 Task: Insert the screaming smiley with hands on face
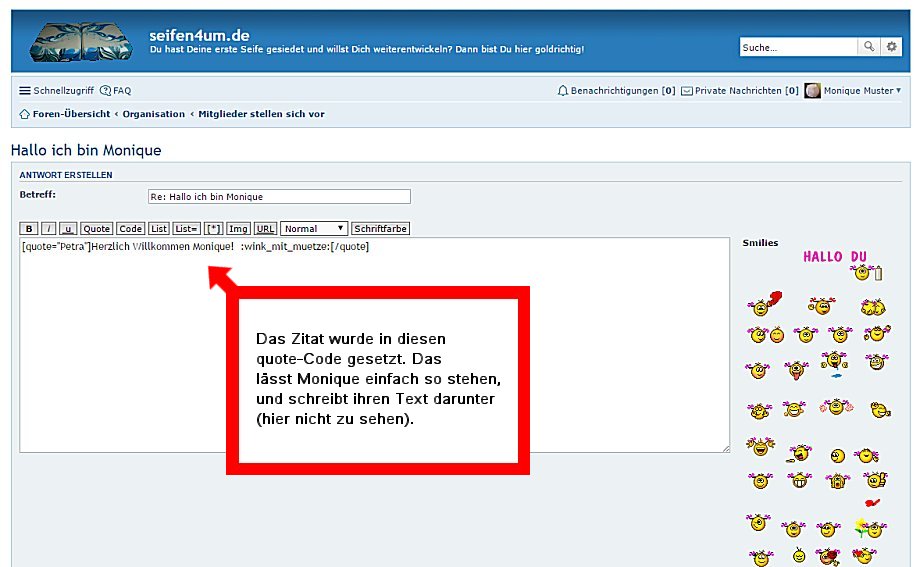(x=837, y=481)
